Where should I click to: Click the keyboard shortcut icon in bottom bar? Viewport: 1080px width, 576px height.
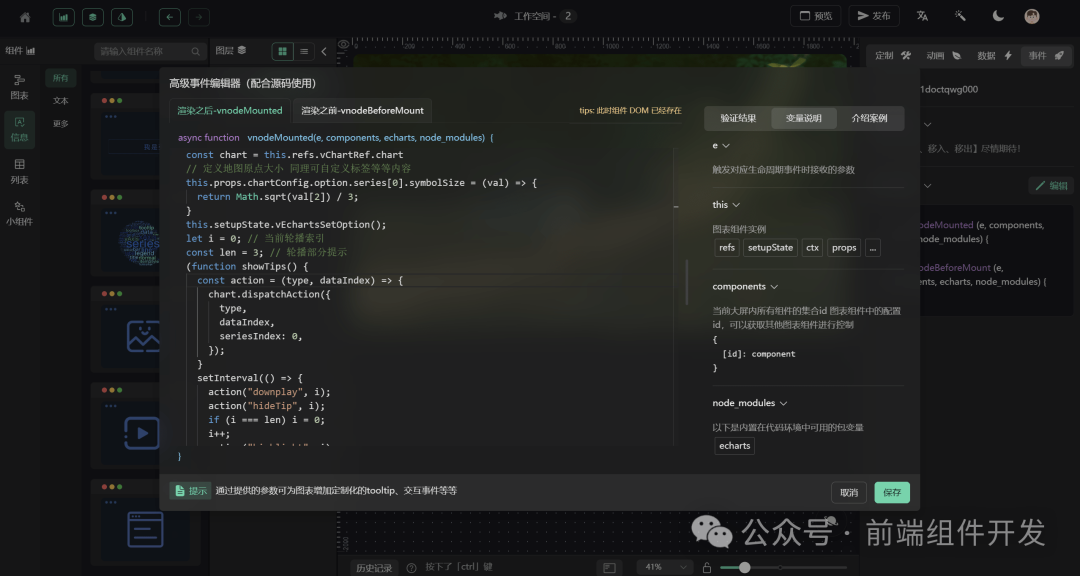(x=609, y=568)
